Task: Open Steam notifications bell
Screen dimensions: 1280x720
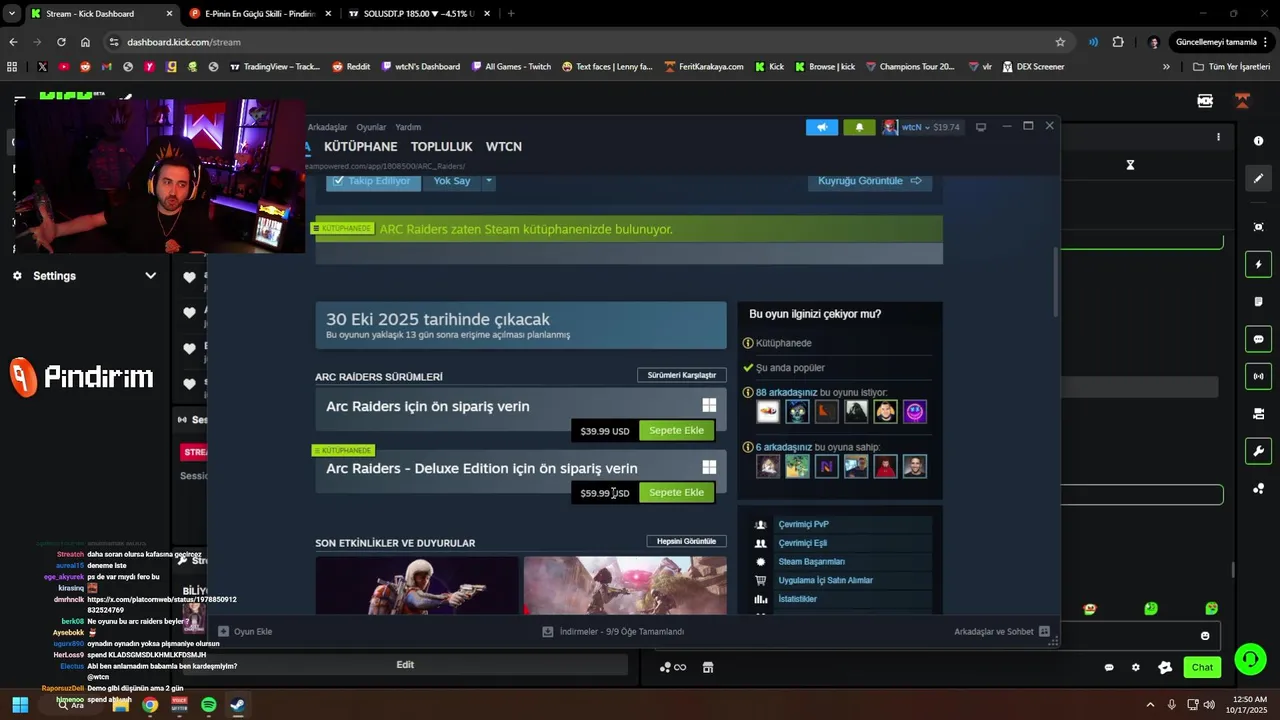Action: [x=859, y=127]
